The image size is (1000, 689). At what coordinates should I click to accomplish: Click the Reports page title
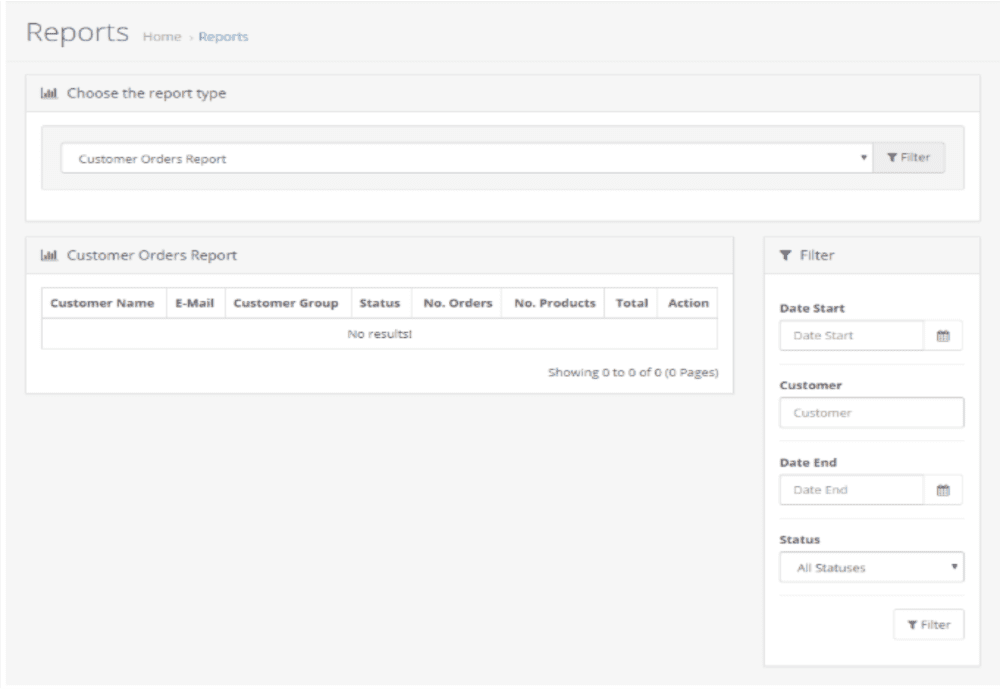(77, 33)
